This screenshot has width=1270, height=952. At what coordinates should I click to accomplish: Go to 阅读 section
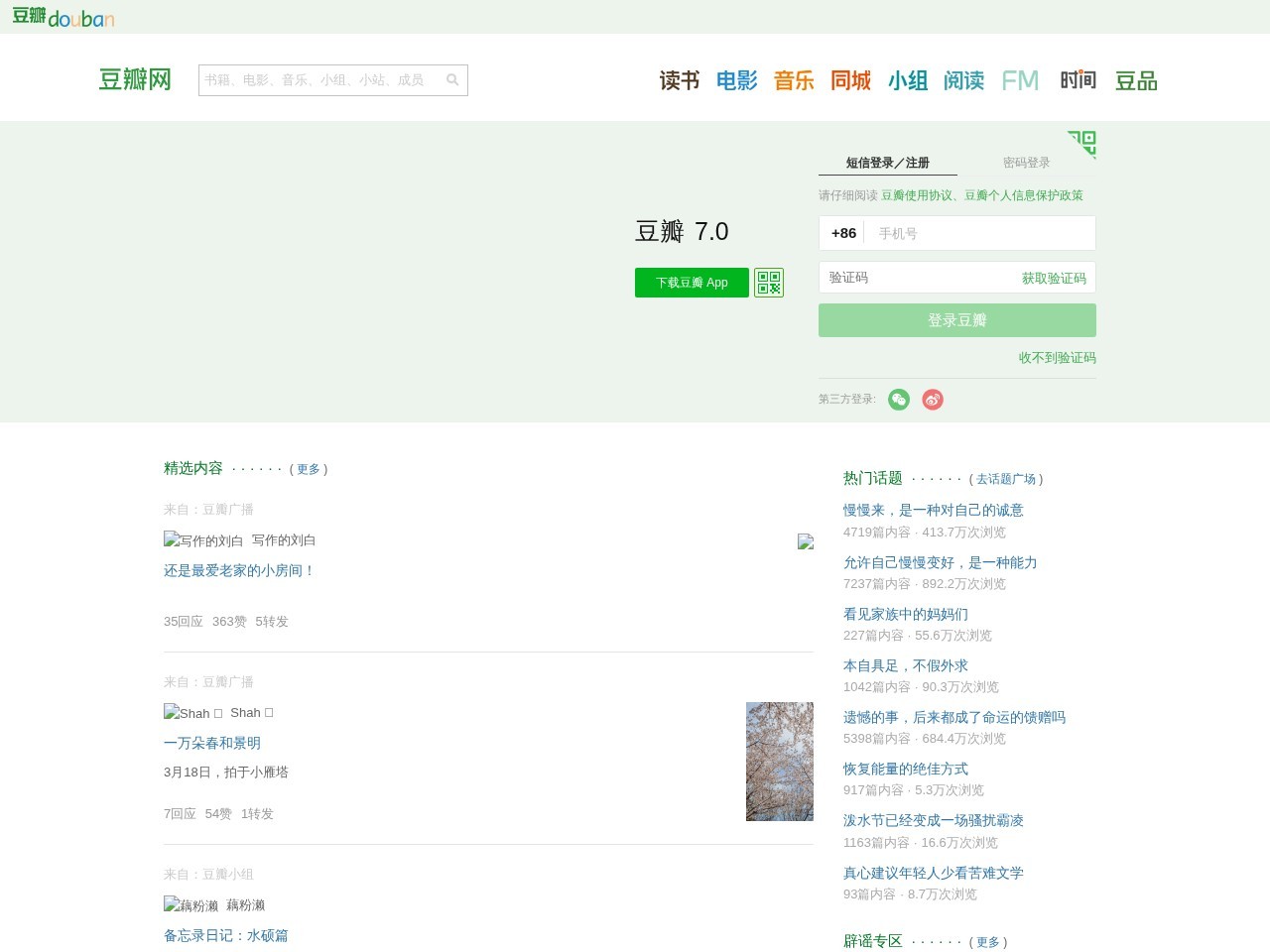tap(964, 80)
